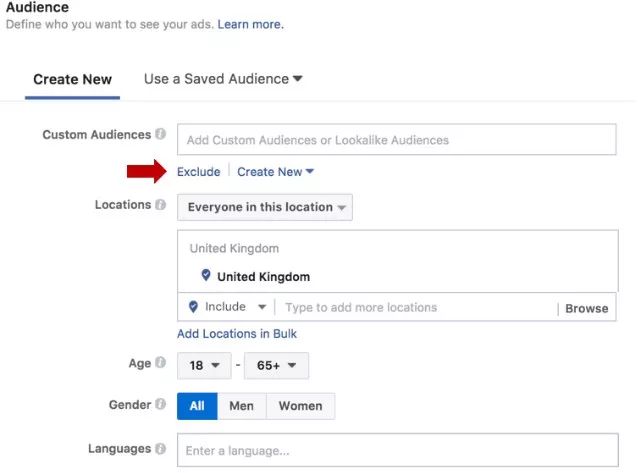The height and width of the screenshot is (473, 643).
Task: Click the location pin icon next to Include
Action: pos(193,307)
